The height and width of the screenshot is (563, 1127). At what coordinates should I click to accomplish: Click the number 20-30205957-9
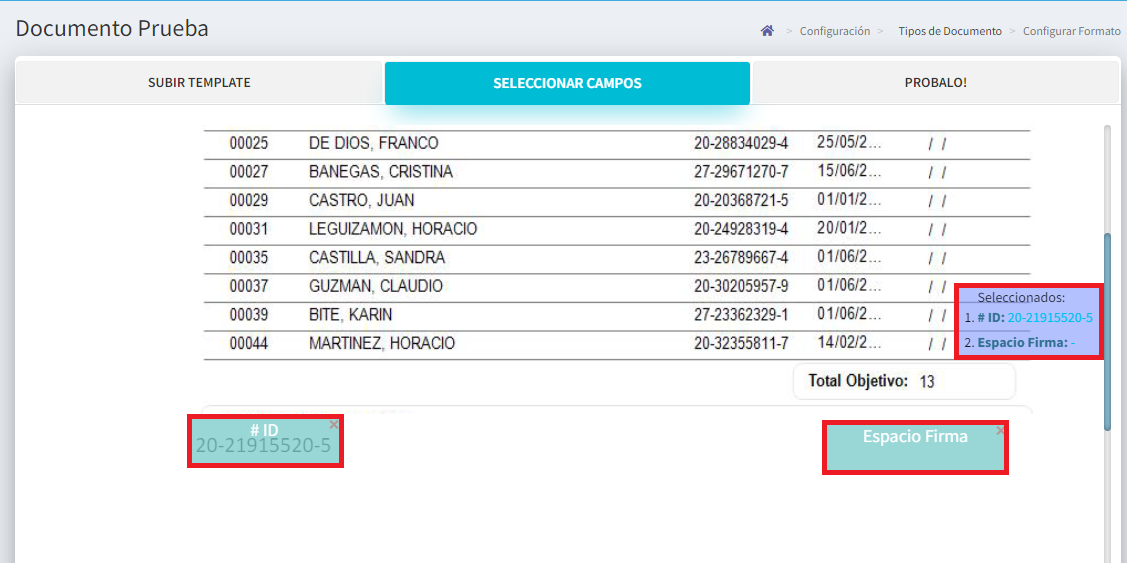click(x=741, y=286)
